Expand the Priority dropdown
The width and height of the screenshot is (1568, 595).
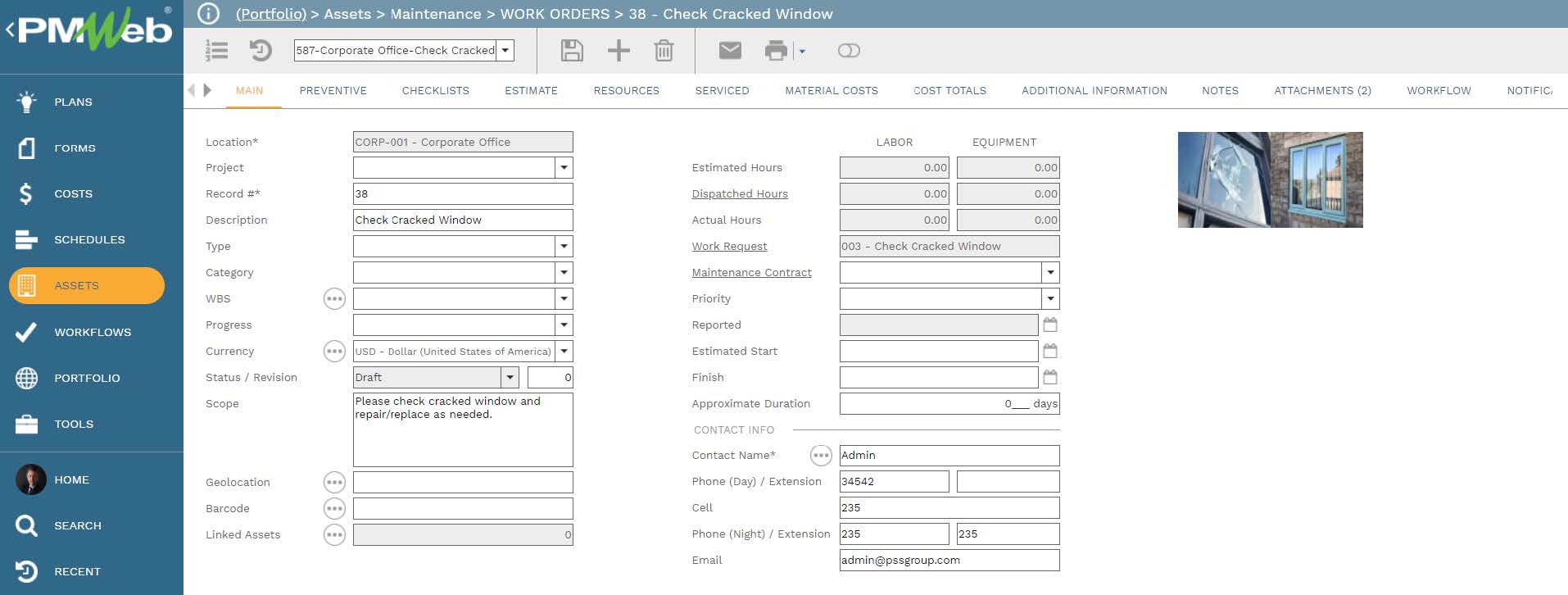1050,299
